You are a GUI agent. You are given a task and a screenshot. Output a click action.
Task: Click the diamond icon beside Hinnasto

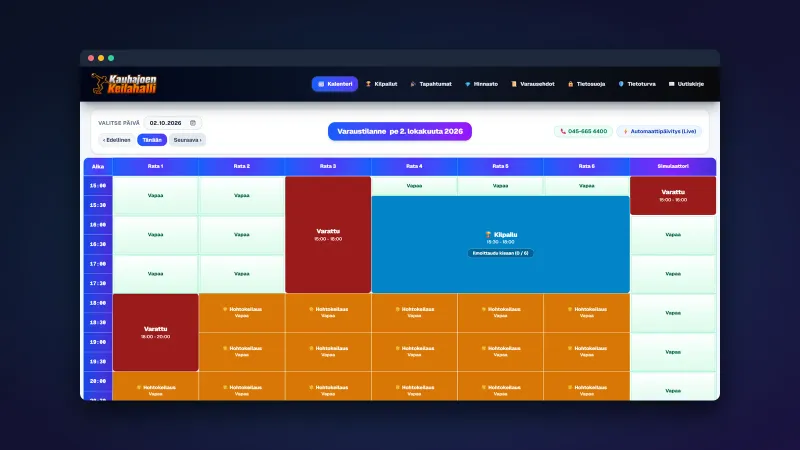(x=467, y=84)
